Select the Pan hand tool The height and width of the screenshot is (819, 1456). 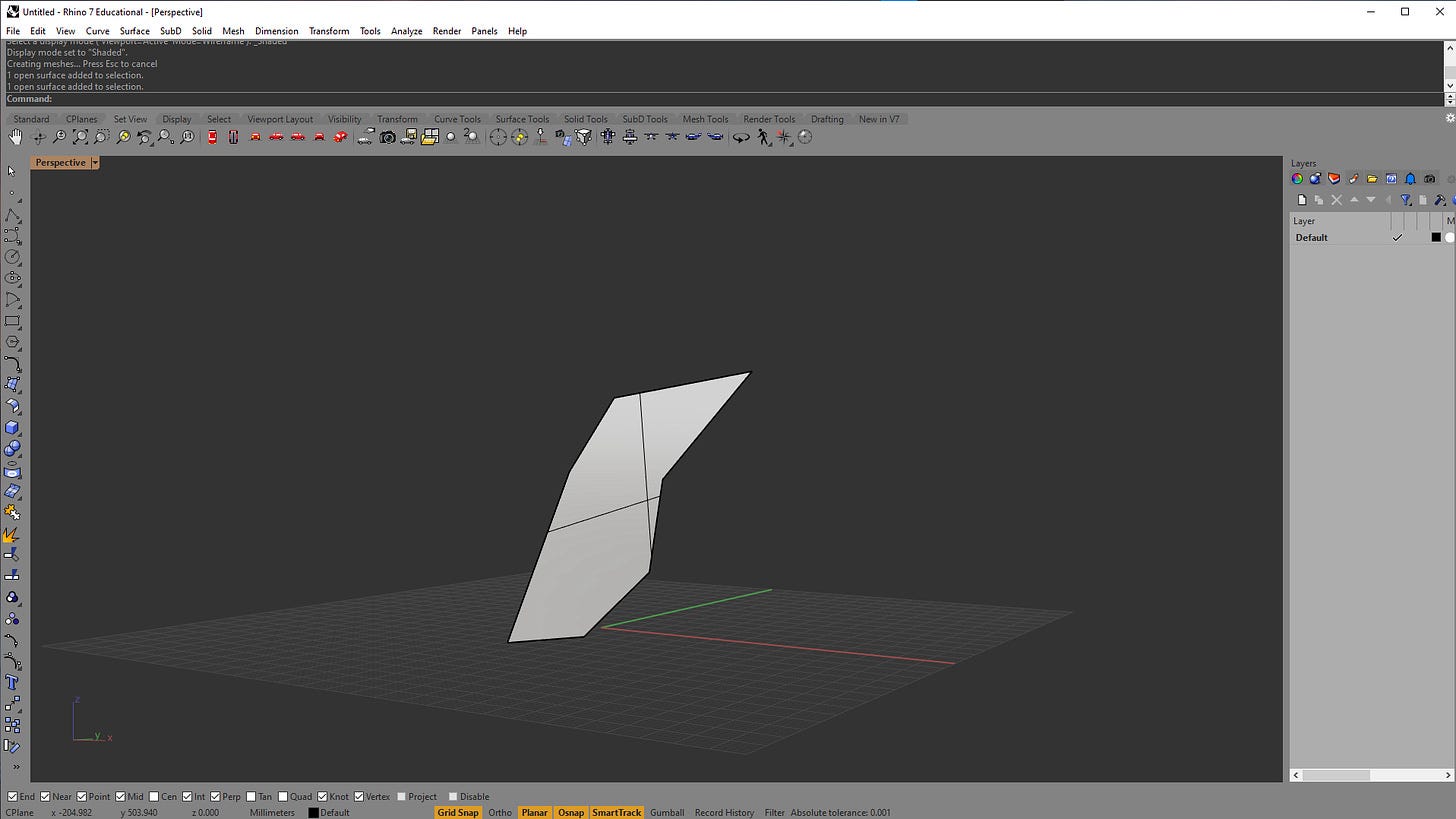(x=16, y=137)
